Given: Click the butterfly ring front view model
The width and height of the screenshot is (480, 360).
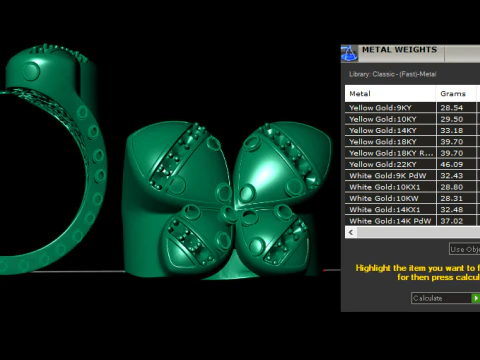Looking at the screenshot, I should (227, 199).
